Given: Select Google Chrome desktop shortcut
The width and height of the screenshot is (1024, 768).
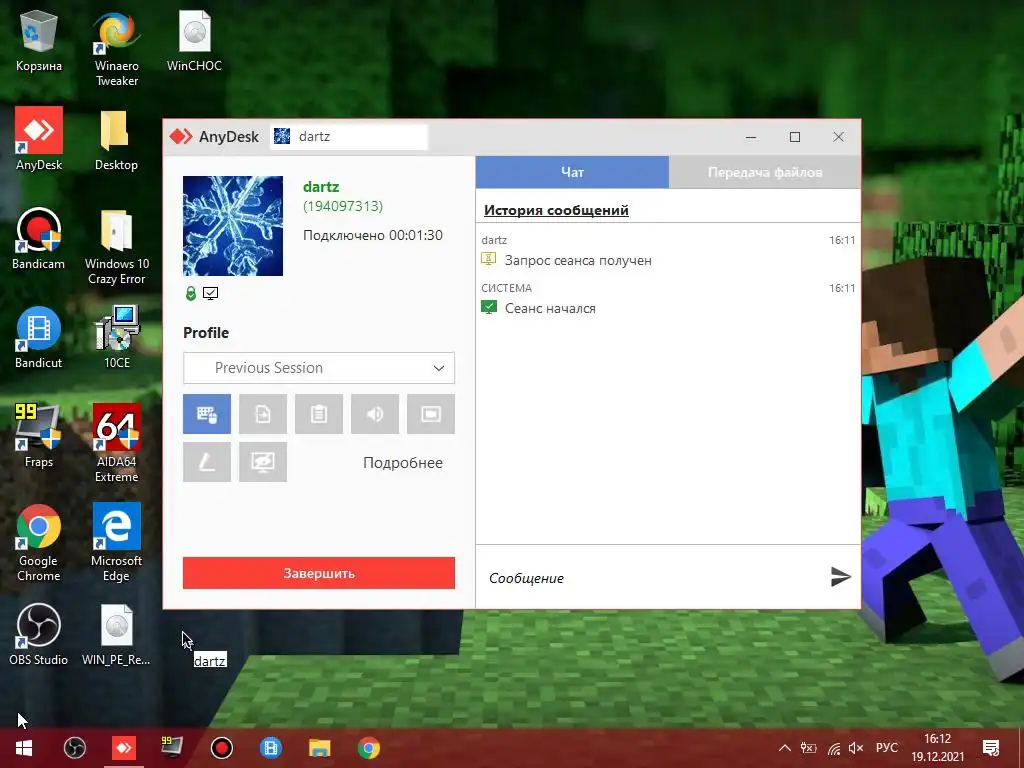Looking at the screenshot, I should (x=39, y=543).
